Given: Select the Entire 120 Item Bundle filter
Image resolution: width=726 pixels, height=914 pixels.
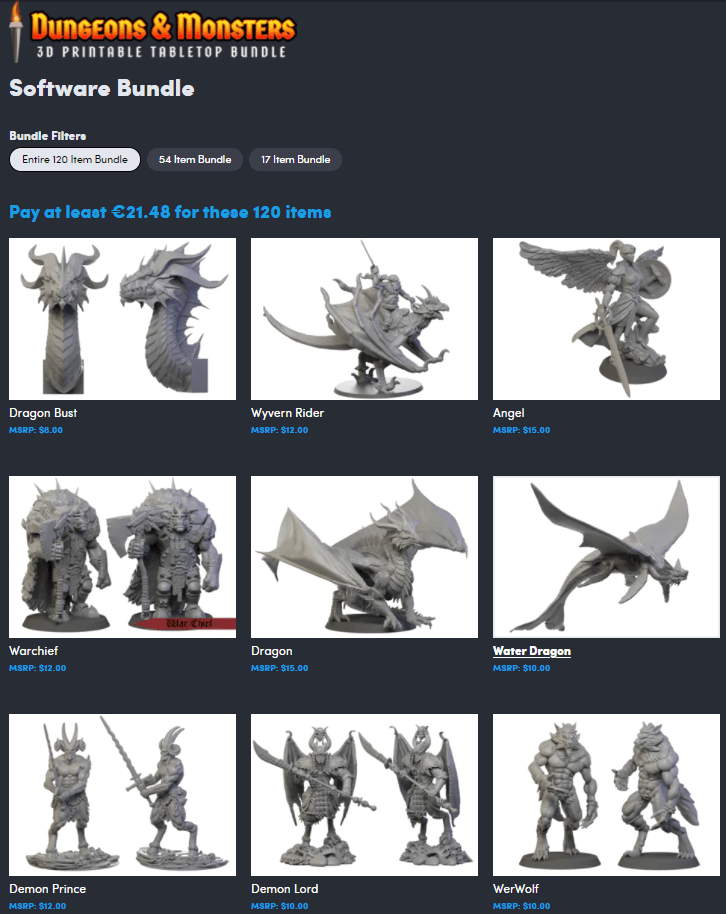Looking at the screenshot, I should 75,160.
